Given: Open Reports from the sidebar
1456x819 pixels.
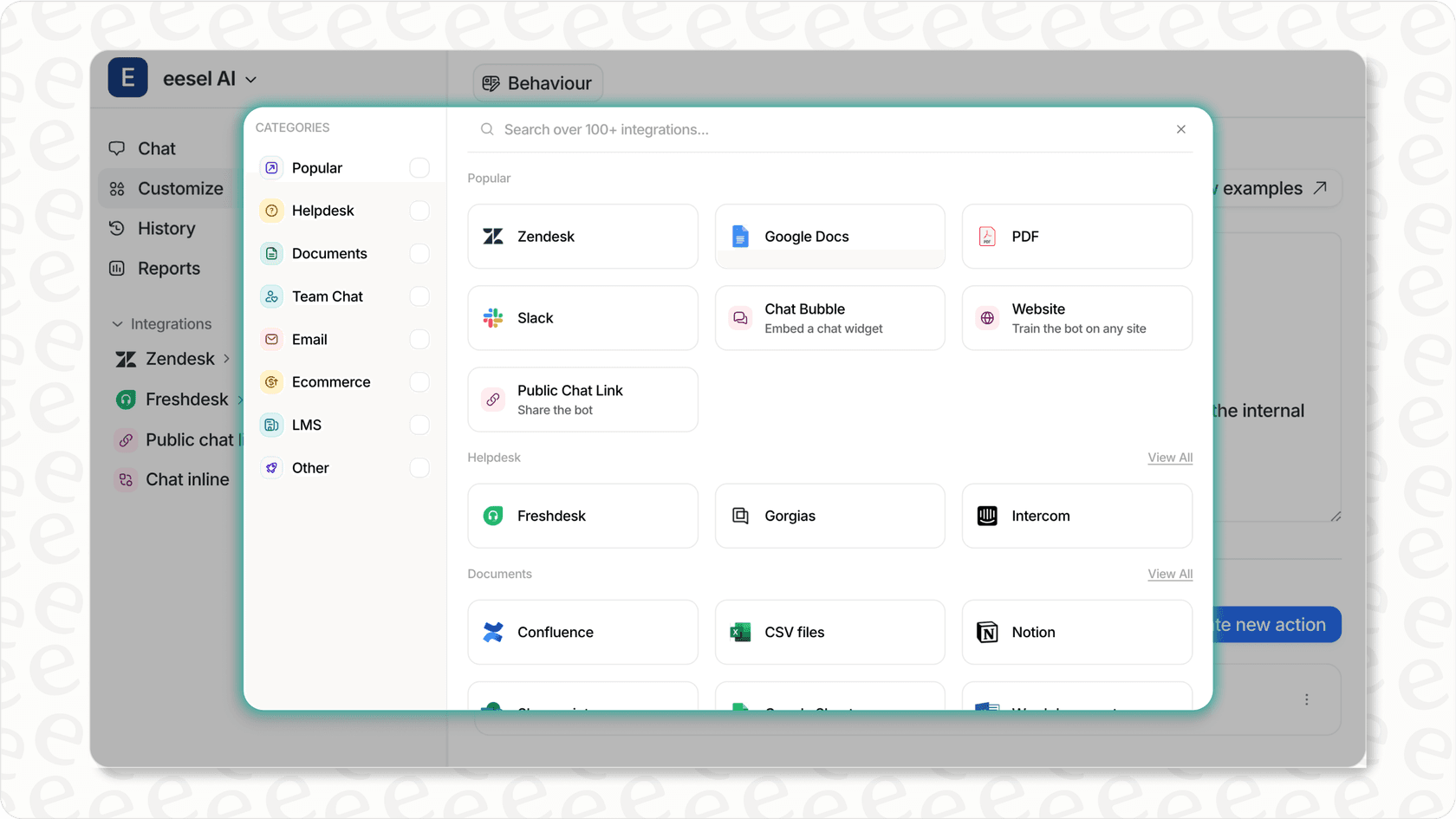Looking at the screenshot, I should click(168, 268).
